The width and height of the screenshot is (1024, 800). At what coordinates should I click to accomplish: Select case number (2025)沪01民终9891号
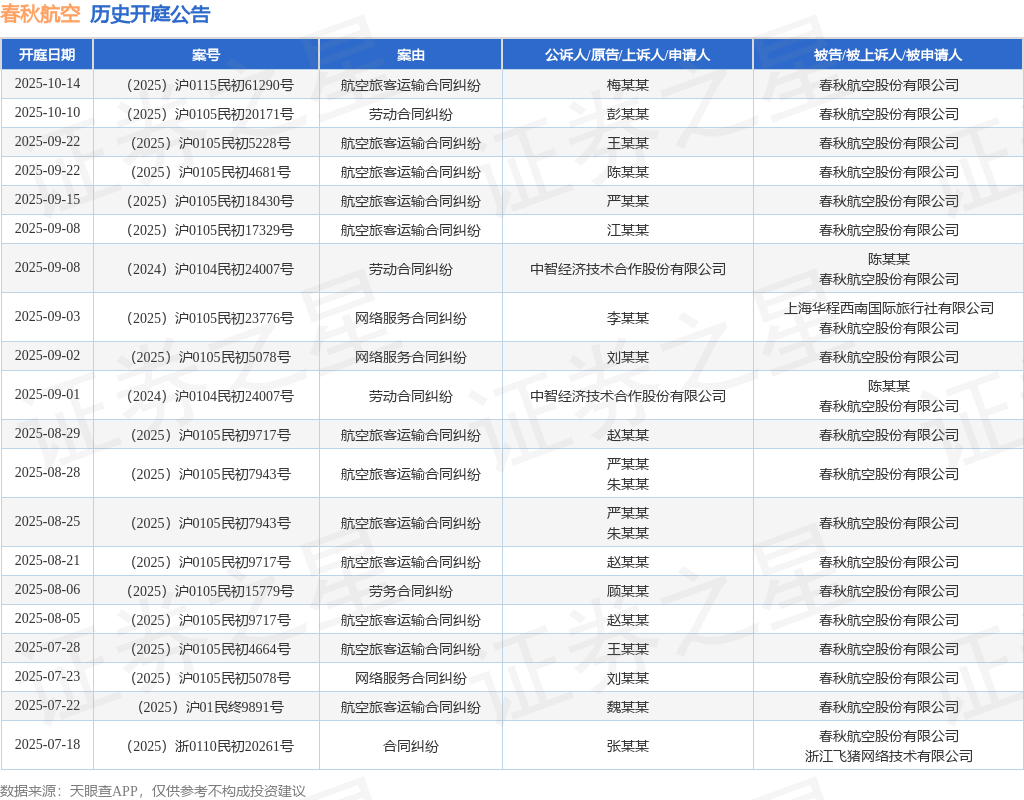tap(210, 707)
